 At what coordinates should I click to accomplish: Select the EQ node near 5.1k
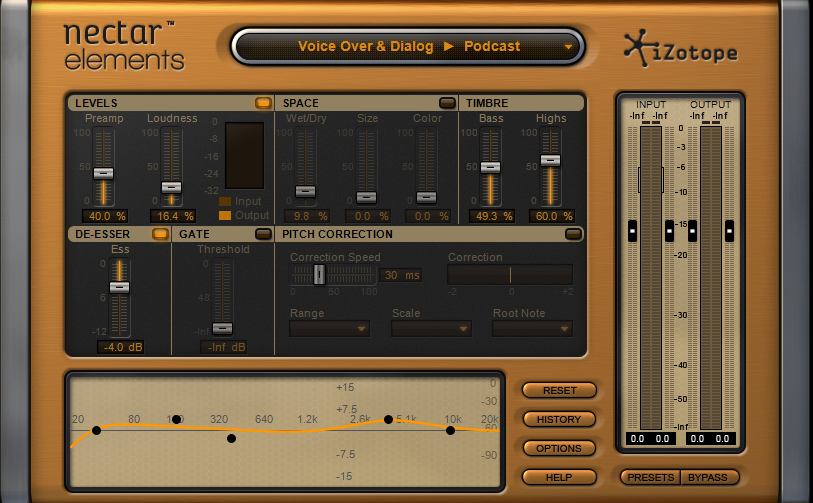pos(388,420)
